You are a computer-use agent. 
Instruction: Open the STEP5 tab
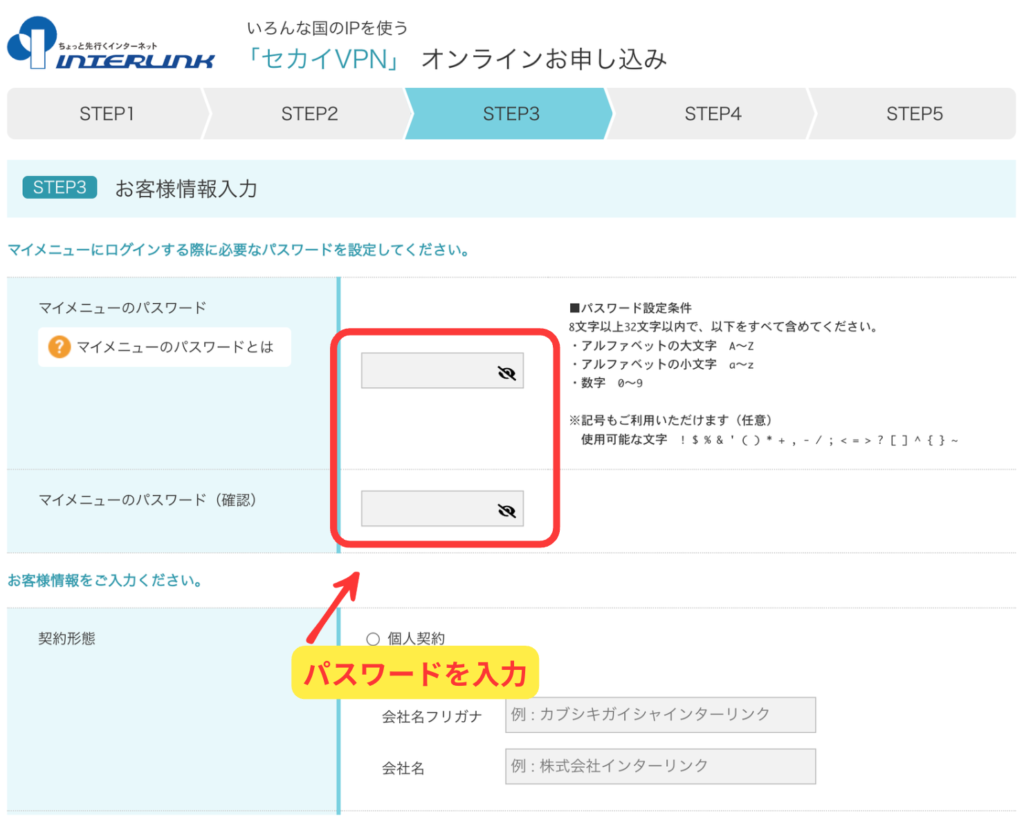pos(914,114)
